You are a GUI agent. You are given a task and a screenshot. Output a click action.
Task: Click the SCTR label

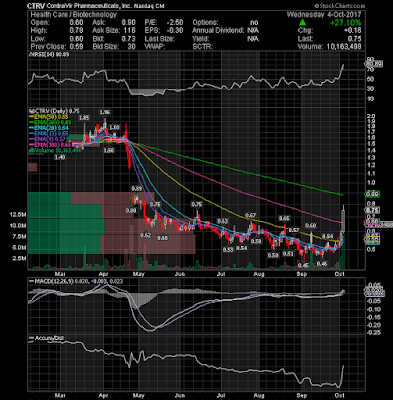(202, 47)
